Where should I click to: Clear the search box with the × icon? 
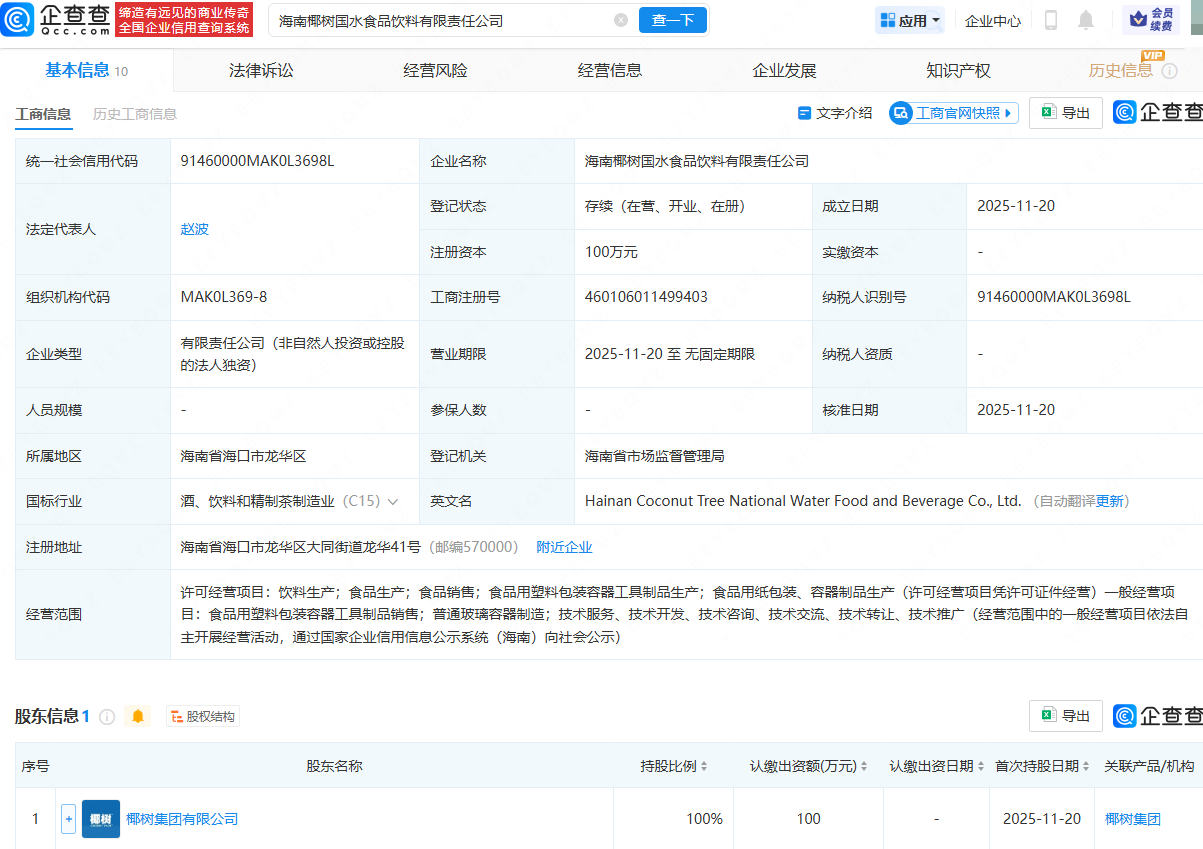tap(621, 19)
